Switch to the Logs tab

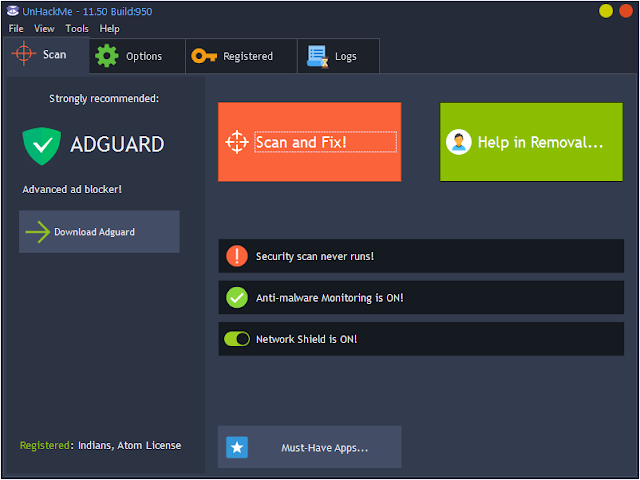point(338,56)
